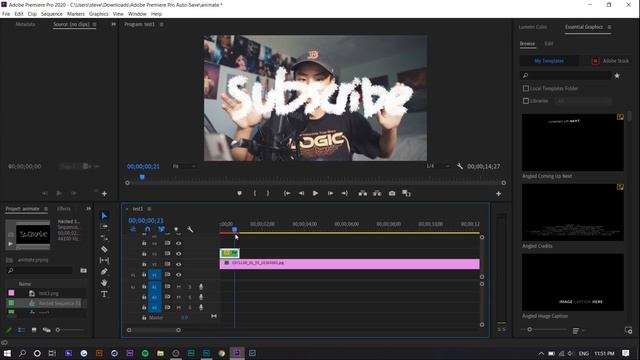
Task: Mute audio track A1
Action: point(178,287)
